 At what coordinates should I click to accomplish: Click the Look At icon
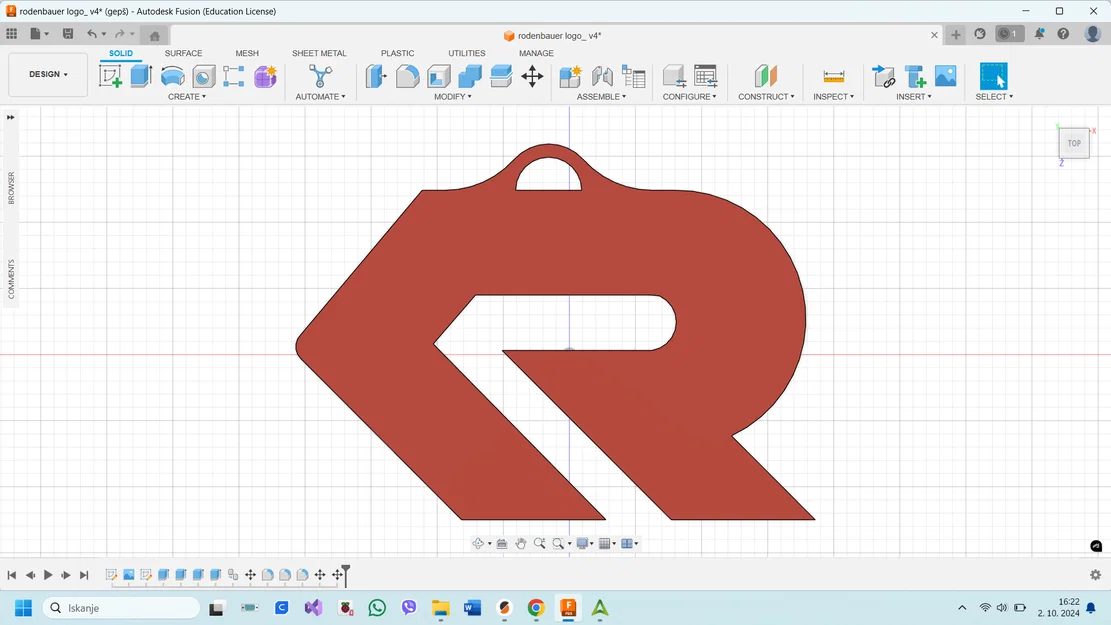(502, 544)
